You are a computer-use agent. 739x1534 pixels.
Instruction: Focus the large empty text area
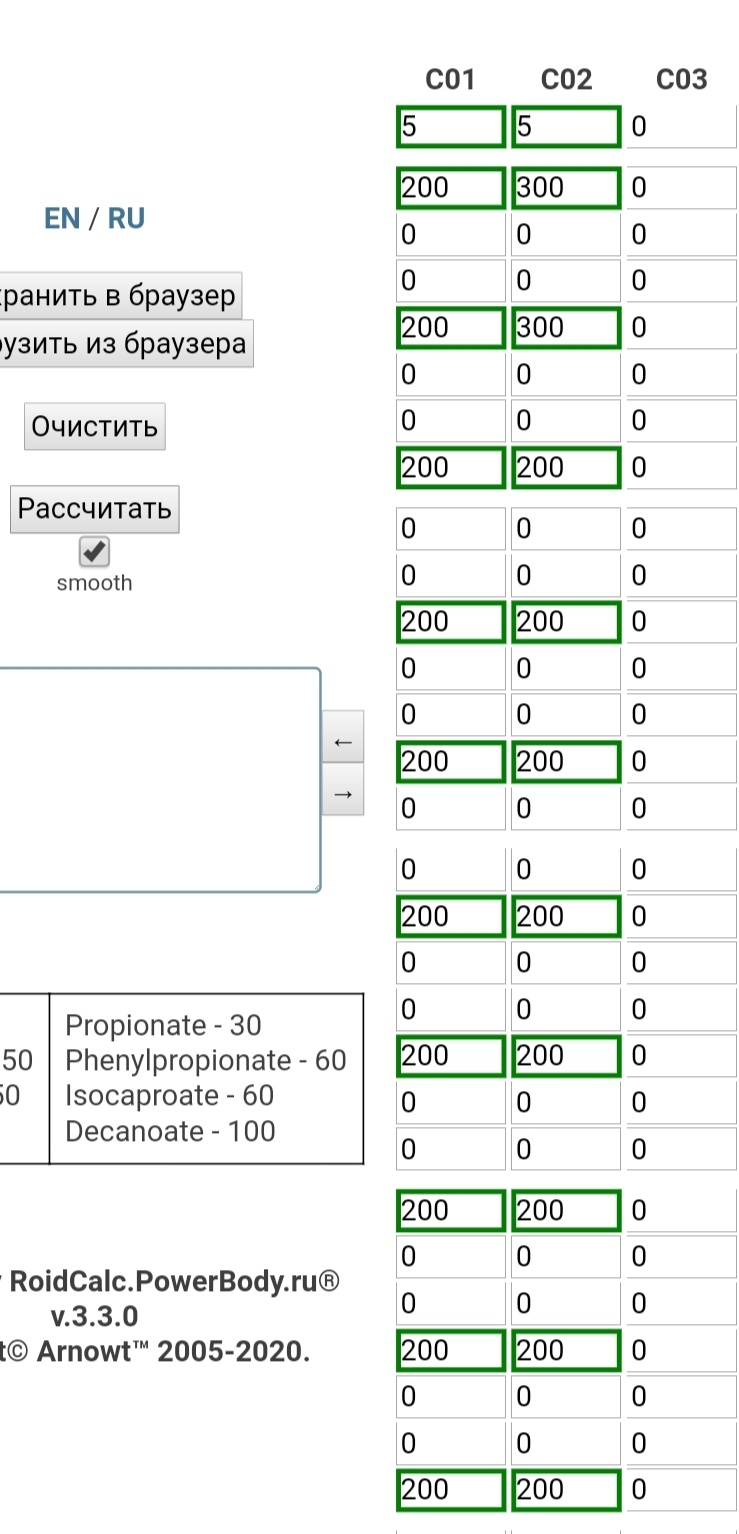[x=155, y=779]
